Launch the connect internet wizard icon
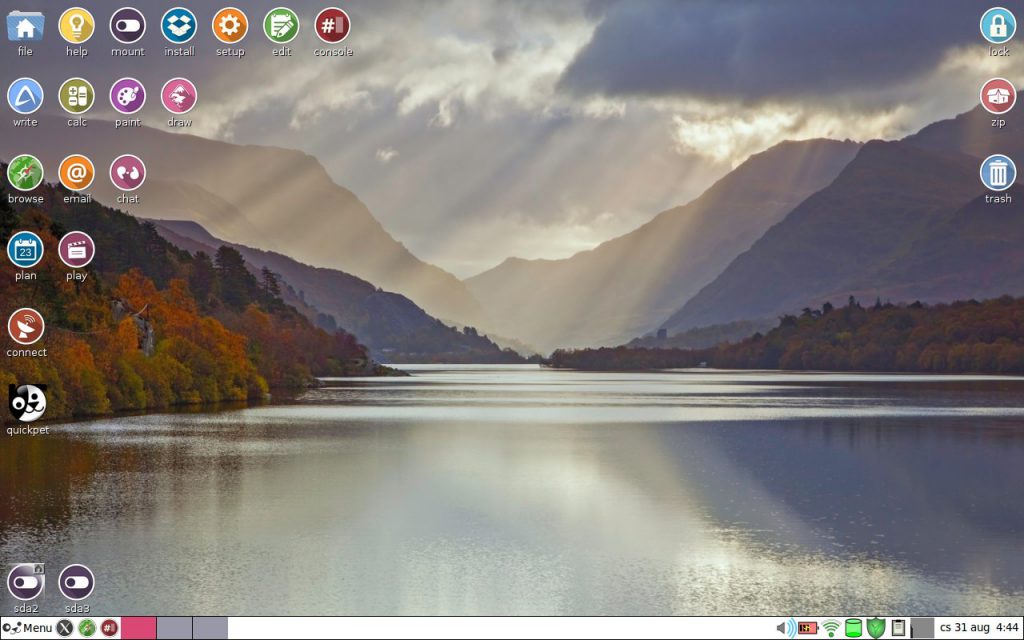The width and height of the screenshot is (1024, 640). 26,326
